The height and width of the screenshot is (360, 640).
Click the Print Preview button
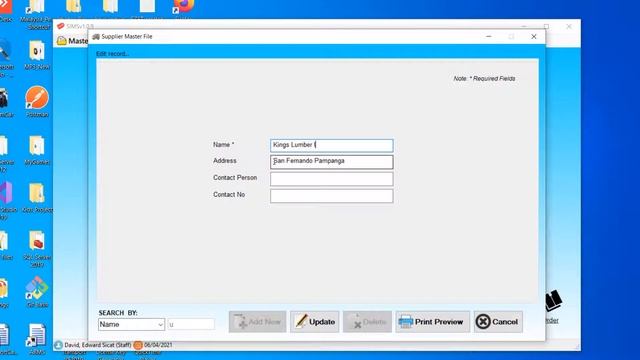[x=432, y=322]
